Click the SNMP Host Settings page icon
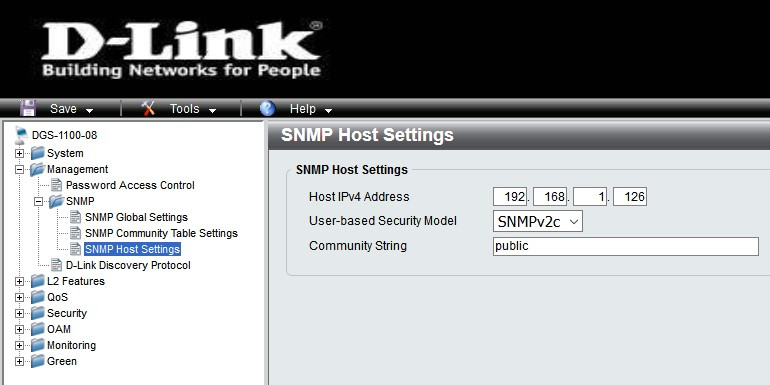Viewport: 770px width, 385px height. (x=76, y=249)
